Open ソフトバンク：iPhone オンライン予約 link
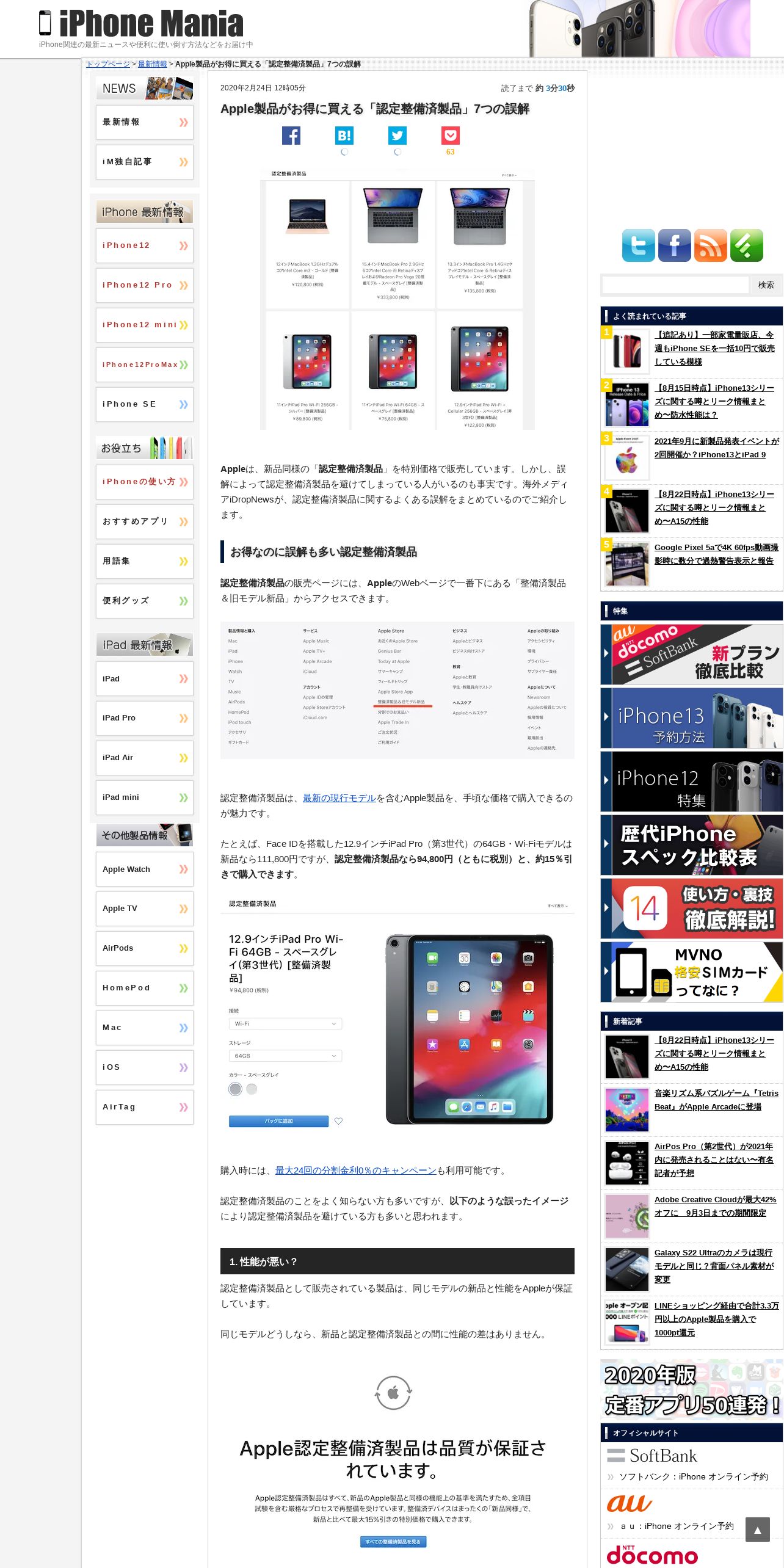 click(x=694, y=1476)
